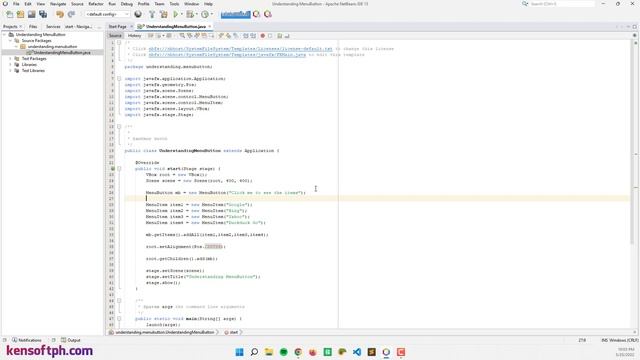Run the project with the green arrow
640x360 pixels.
pyautogui.click(x=176, y=14)
